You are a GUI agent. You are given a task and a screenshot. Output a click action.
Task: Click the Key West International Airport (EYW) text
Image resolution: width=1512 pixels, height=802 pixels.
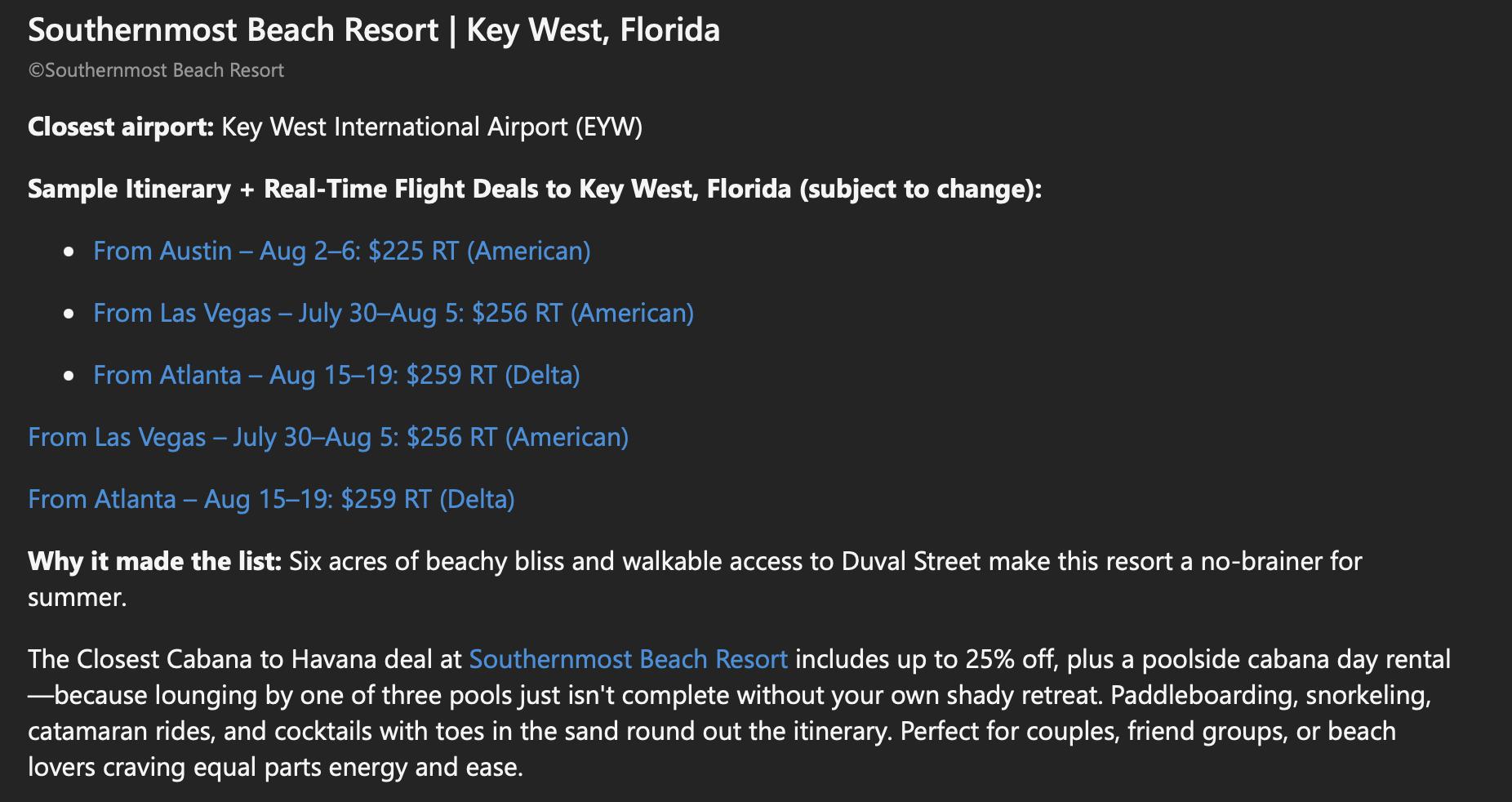pyautogui.click(x=432, y=127)
